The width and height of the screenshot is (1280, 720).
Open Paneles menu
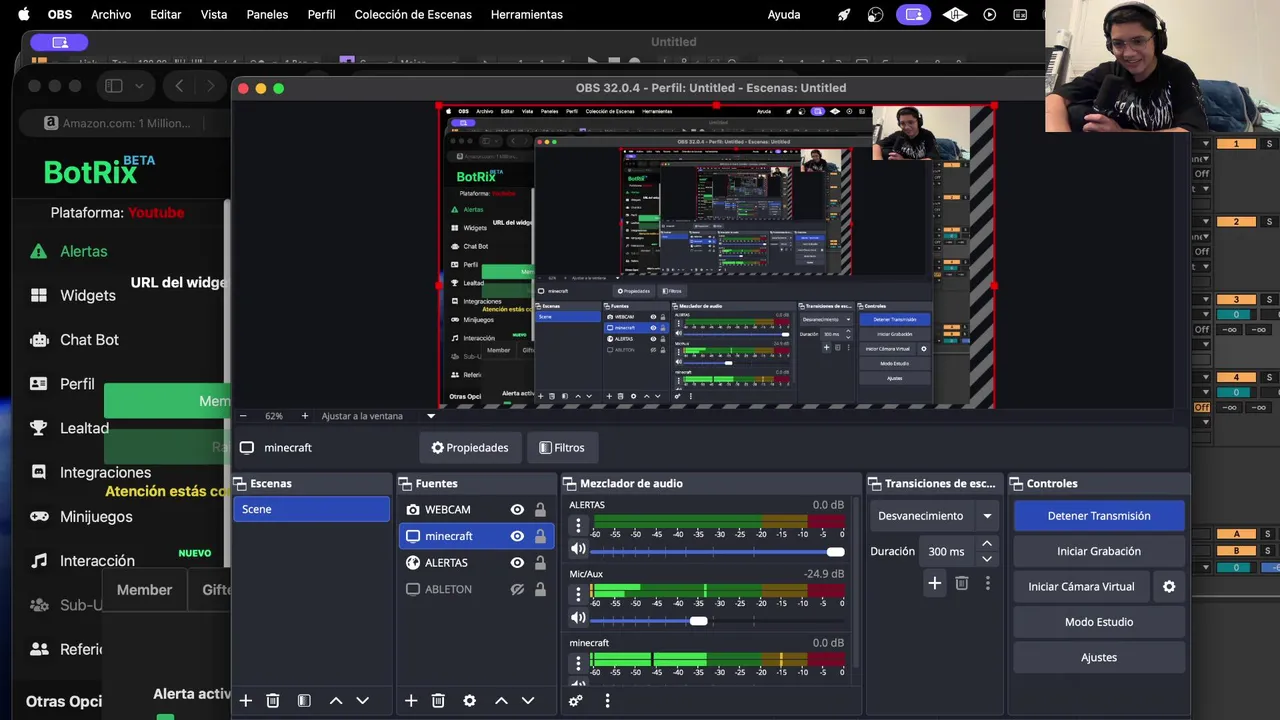coord(267,15)
